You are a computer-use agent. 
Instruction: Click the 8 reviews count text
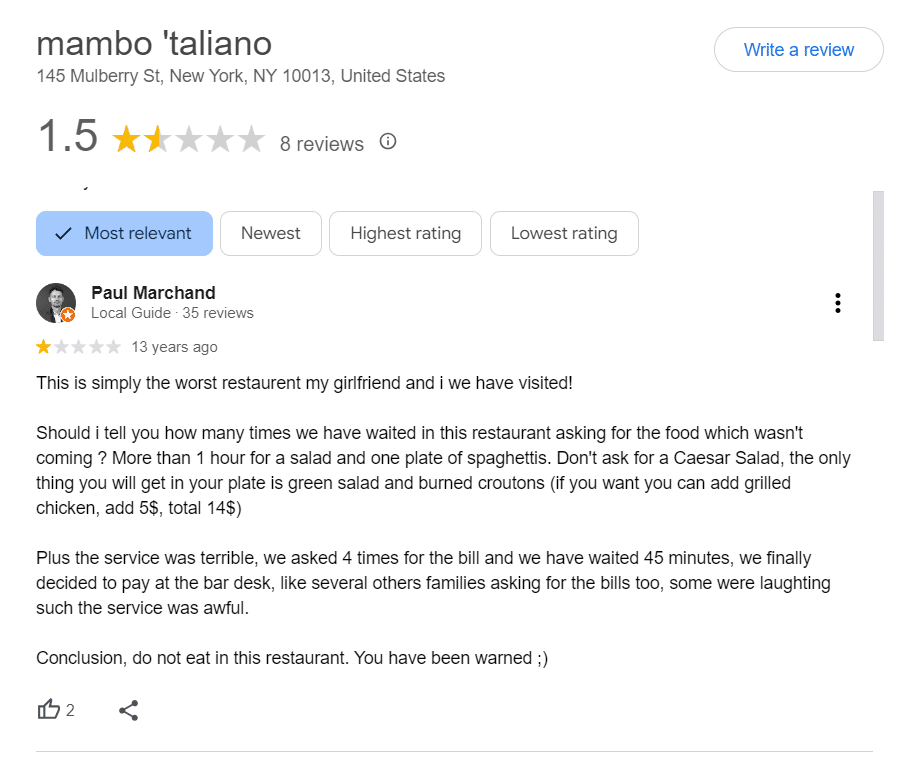322,144
